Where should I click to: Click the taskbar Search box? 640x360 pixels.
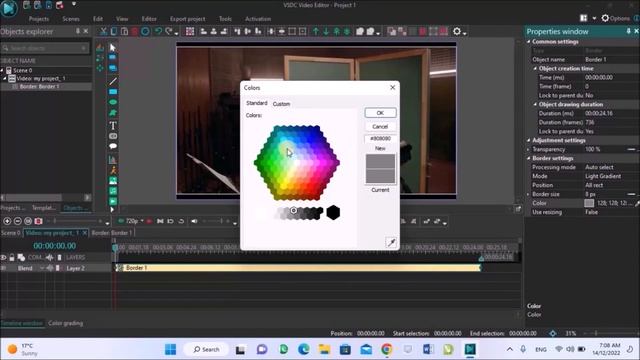[207, 349]
